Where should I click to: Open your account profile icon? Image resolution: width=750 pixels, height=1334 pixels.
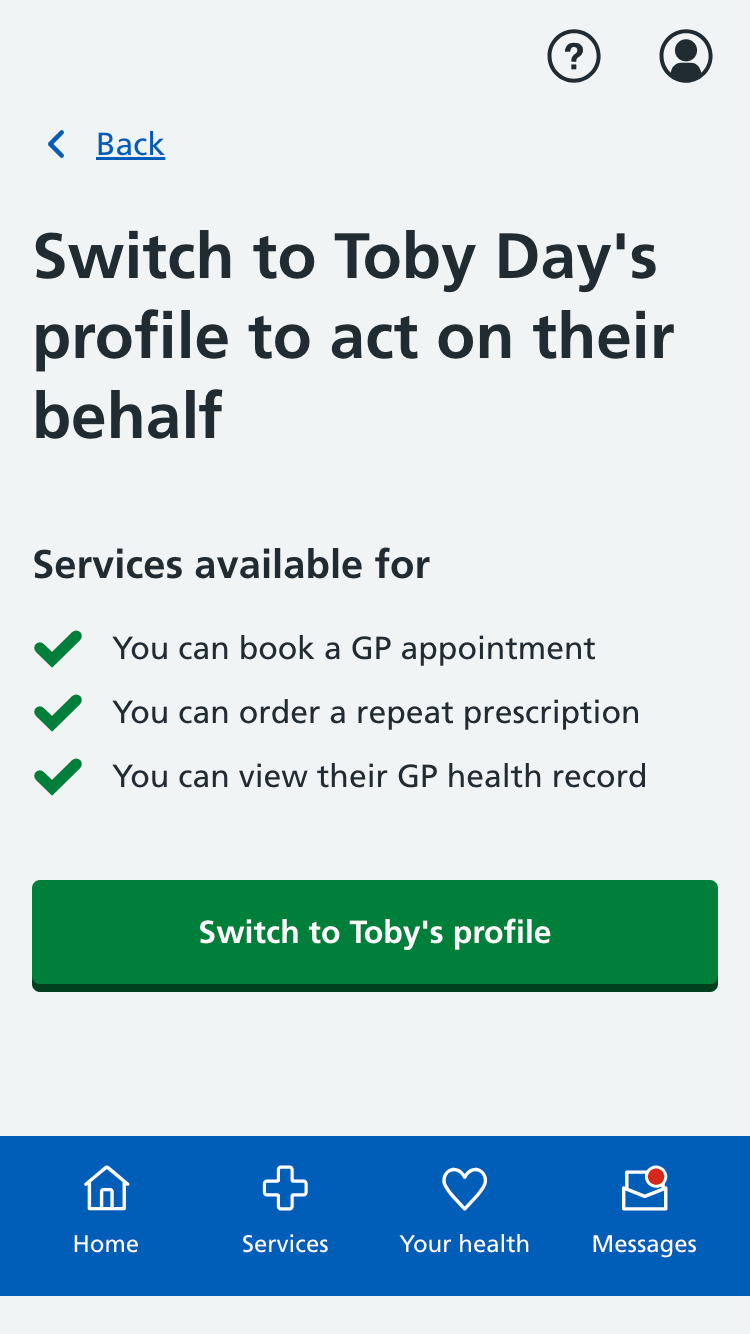pos(686,57)
